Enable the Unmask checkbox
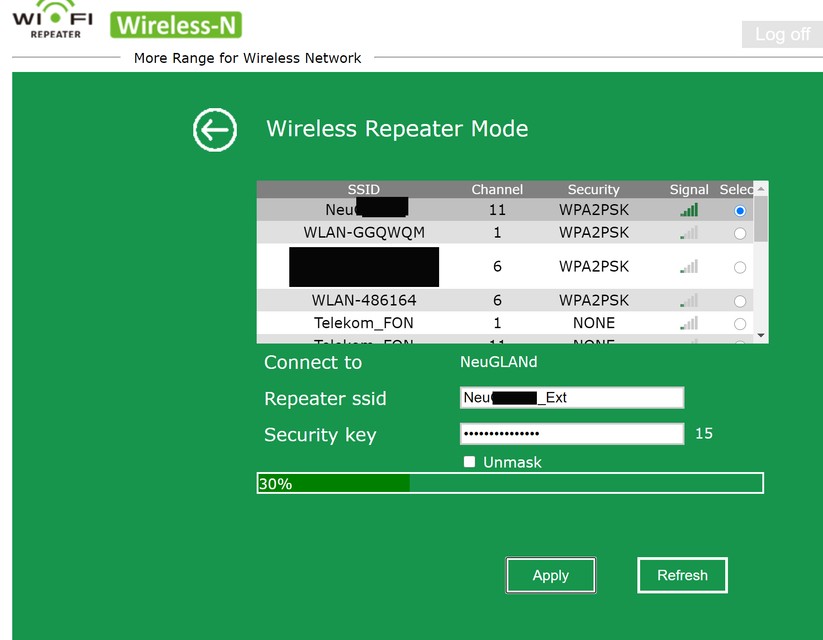Viewport: 823px width, 640px height. [x=468, y=462]
